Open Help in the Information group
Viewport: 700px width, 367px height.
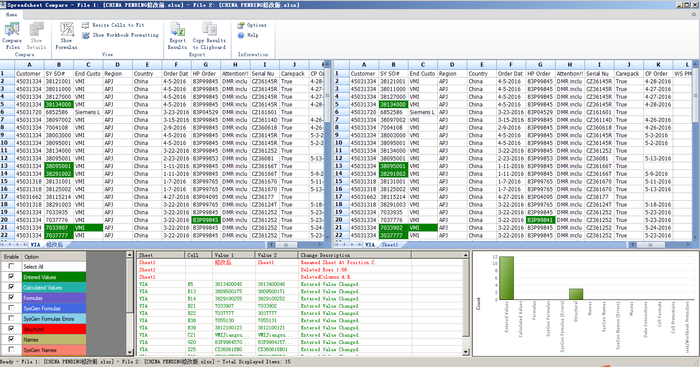241,35
